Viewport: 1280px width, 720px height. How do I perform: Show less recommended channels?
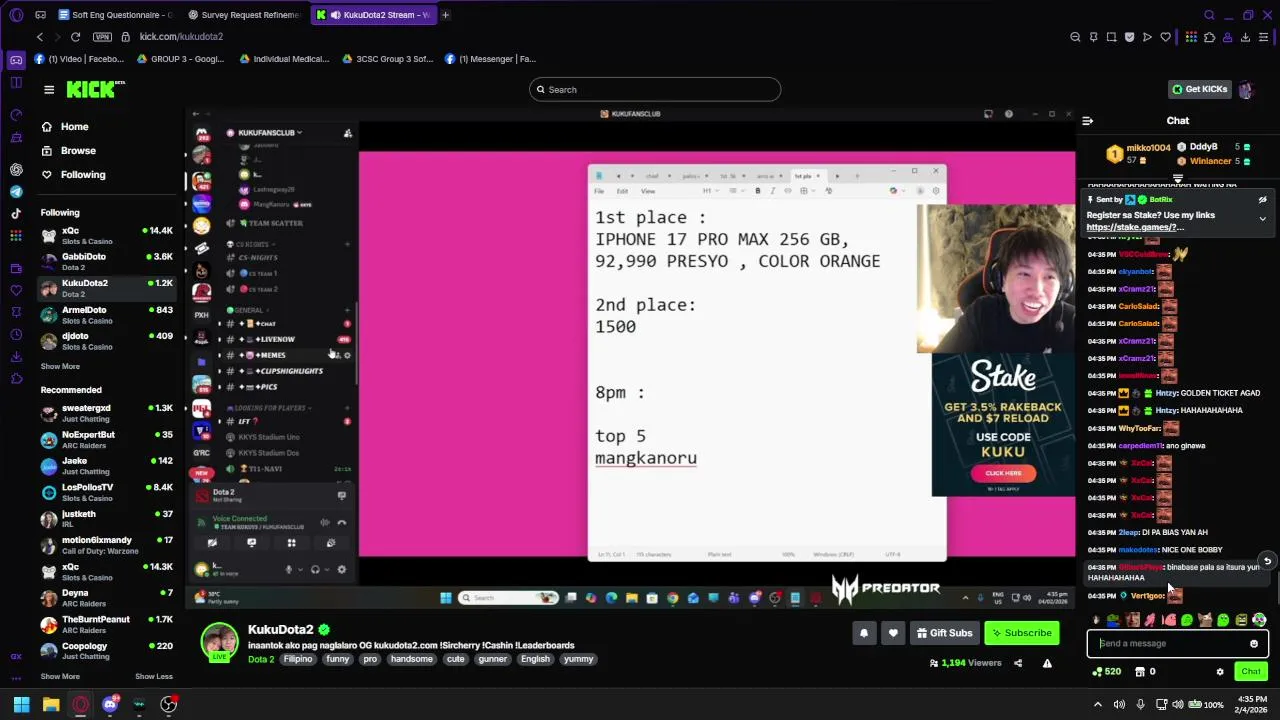point(154,677)
